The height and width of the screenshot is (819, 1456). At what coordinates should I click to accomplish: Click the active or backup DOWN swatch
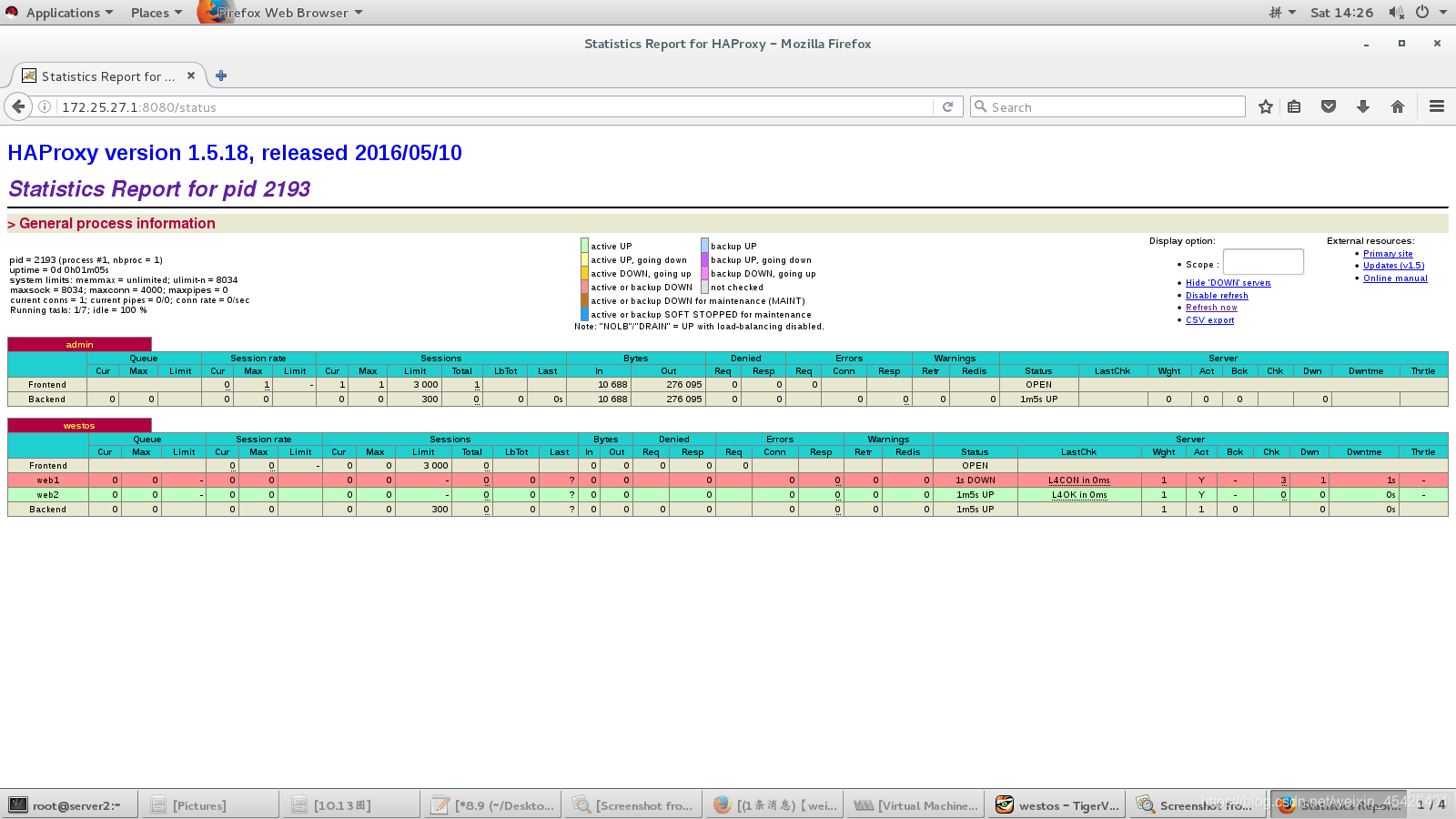(x=584, y=287)
